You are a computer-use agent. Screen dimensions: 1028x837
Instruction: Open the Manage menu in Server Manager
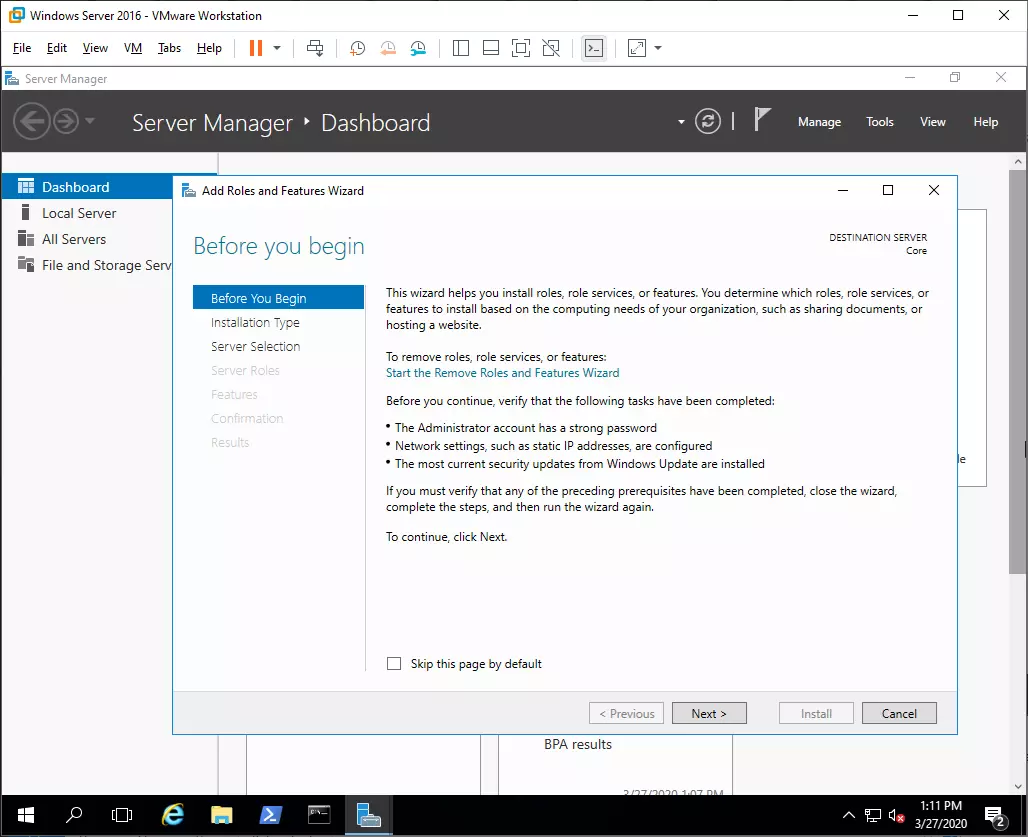coord(820,122)
